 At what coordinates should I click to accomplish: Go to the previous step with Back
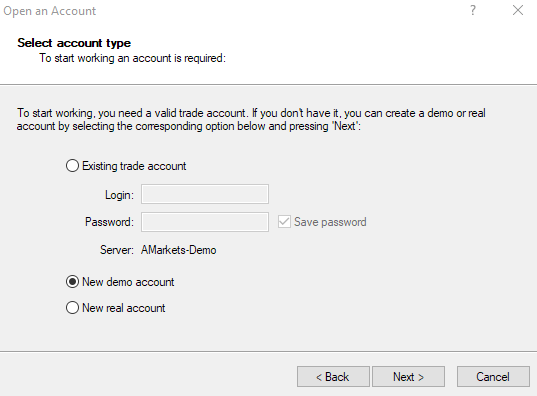[333, 377]
